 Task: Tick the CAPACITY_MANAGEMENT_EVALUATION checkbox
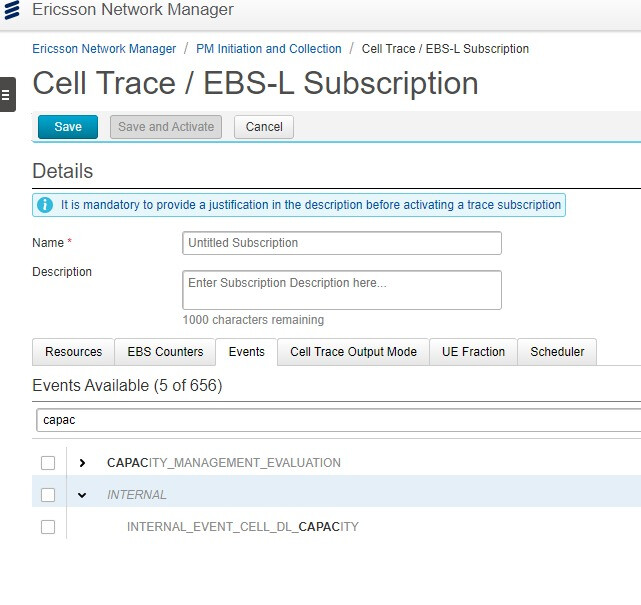(48, 463)
